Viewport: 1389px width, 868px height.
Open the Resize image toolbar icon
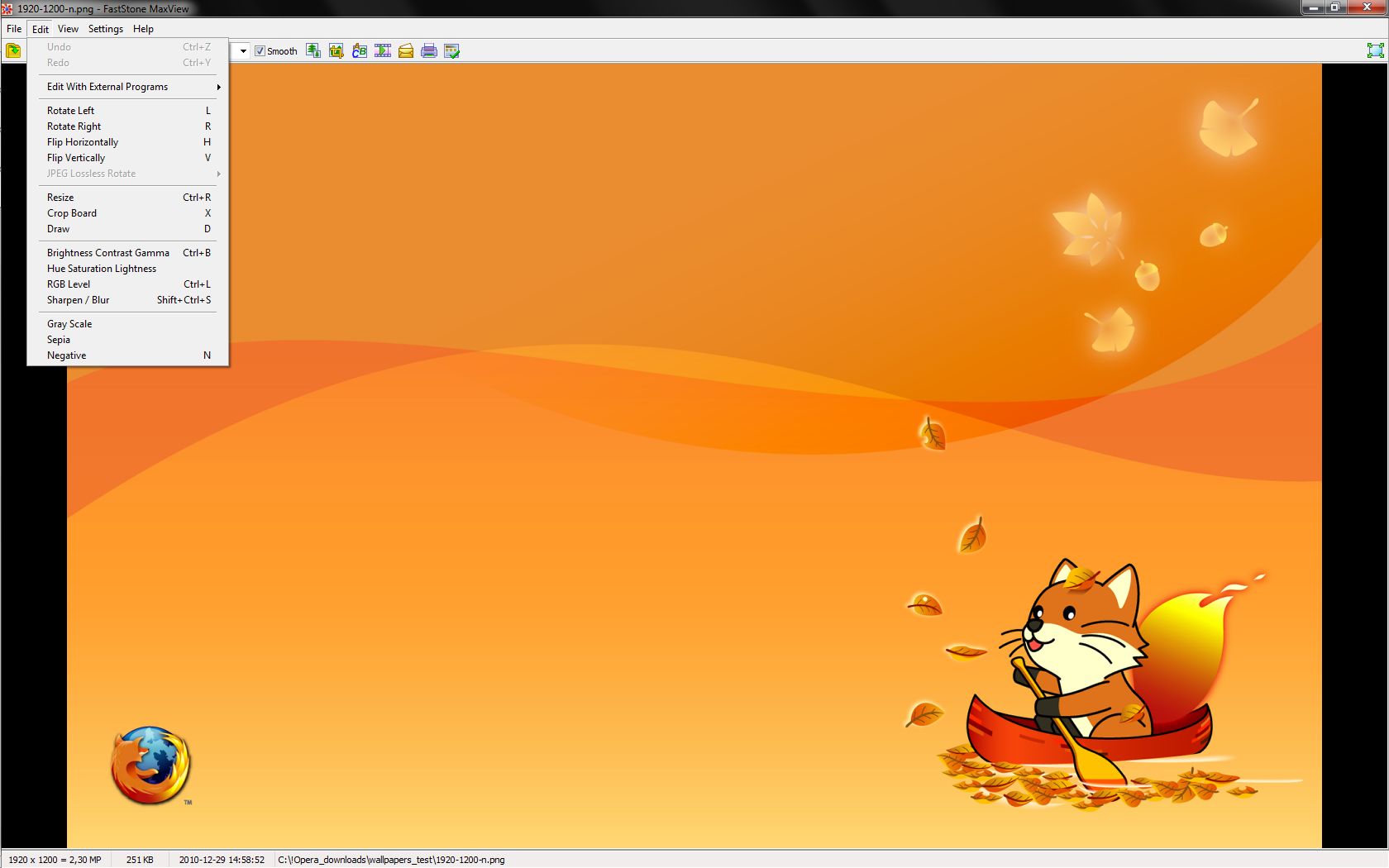coord(313,51)
